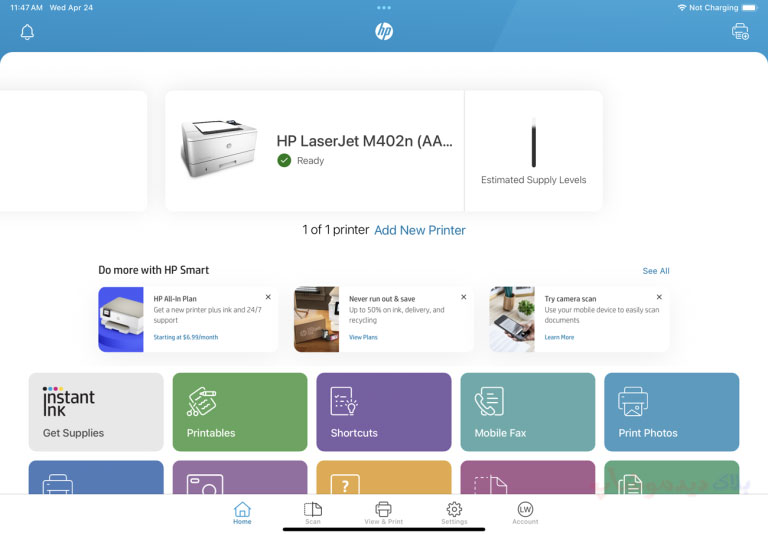
Task: Select the HP LaserJet M402n printer image
Action: tap(218, 148)
